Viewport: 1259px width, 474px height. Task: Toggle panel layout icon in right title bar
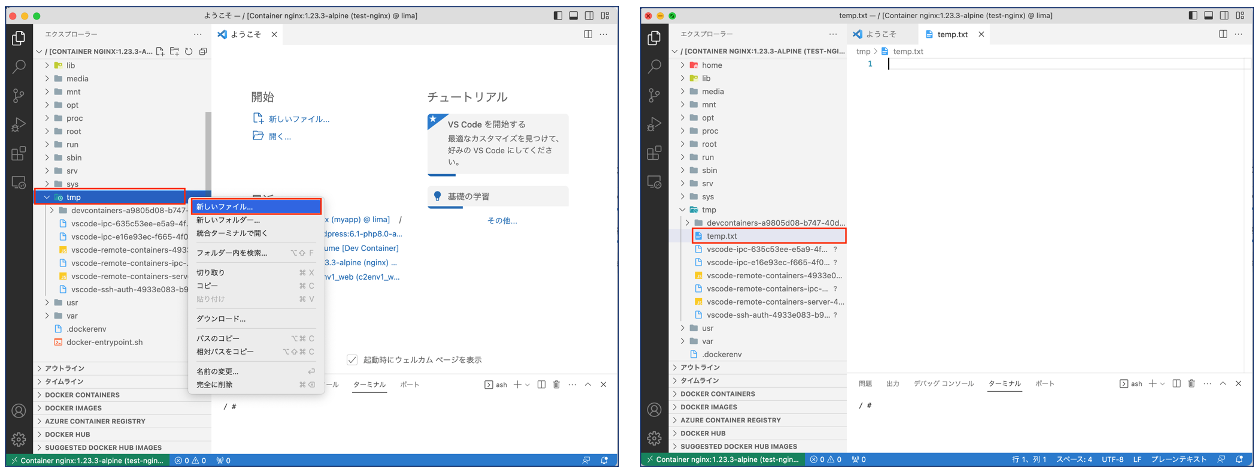point(1208,17)
